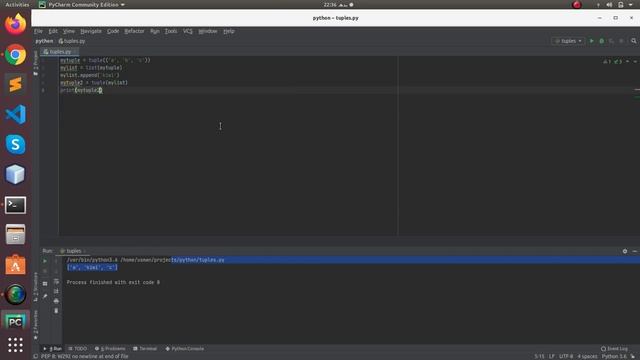
Task: Open the Code menu
Action: tap(113, 31)
